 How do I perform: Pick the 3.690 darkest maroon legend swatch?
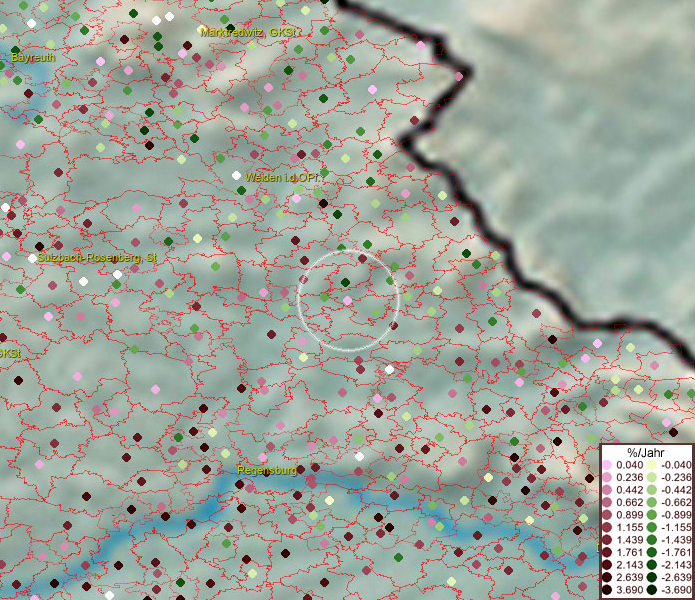(x=607, y=591)
